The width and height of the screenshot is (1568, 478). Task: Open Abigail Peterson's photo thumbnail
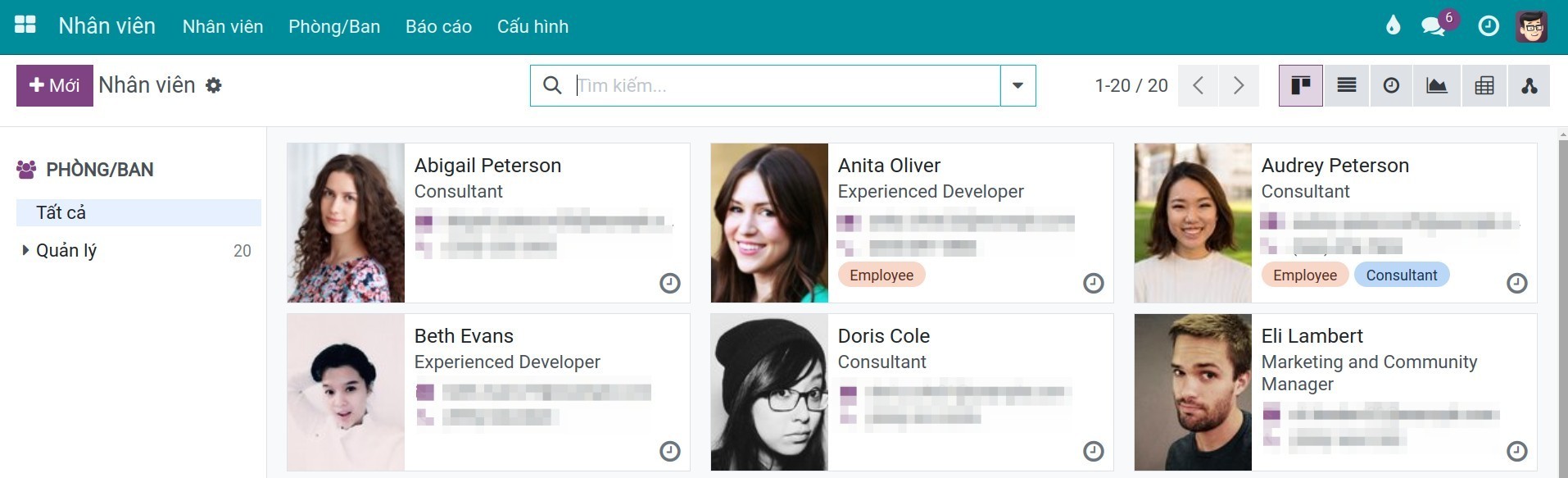coord(346,223)
